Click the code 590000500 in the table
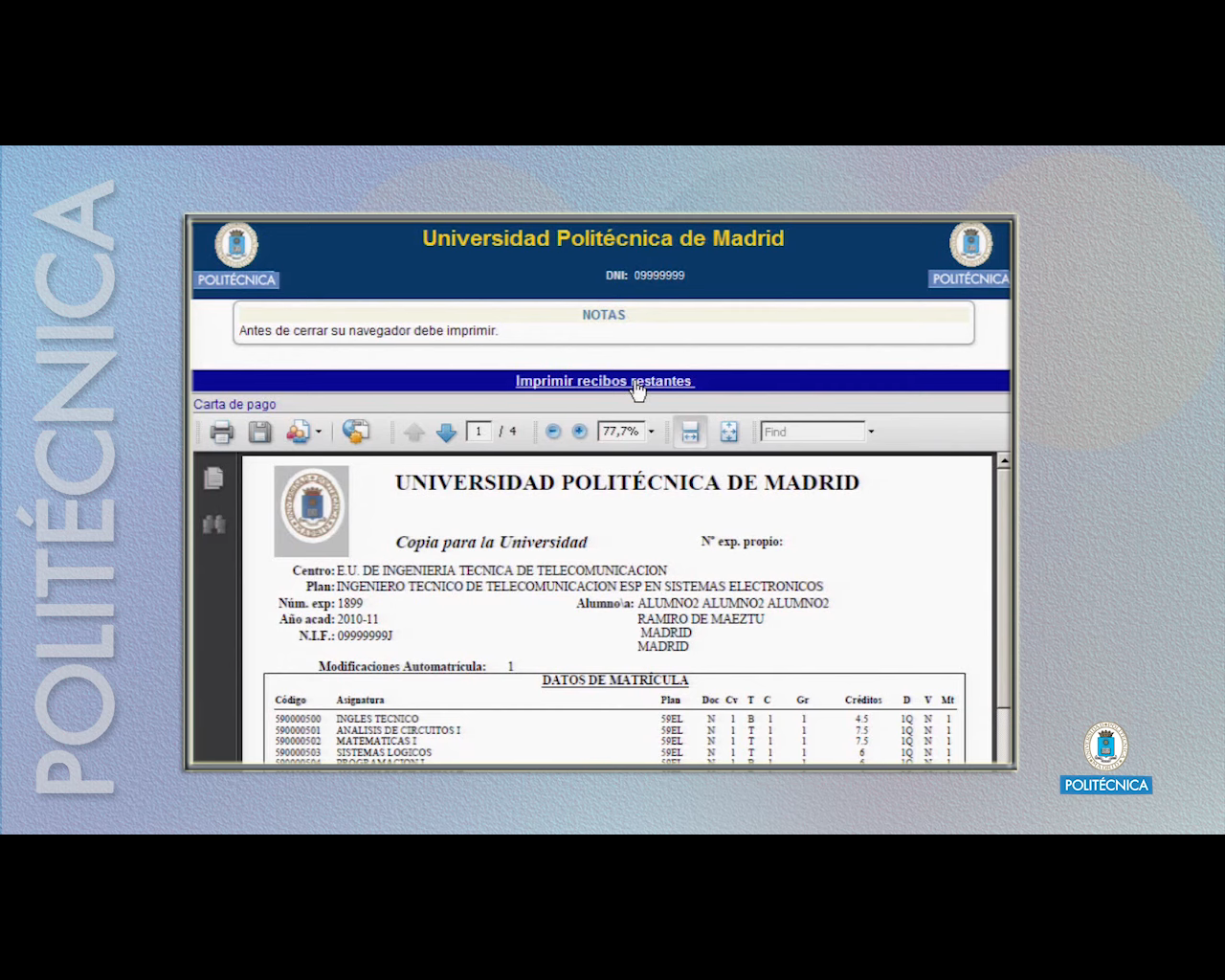Screen dimensions: 1225x980 299,719
